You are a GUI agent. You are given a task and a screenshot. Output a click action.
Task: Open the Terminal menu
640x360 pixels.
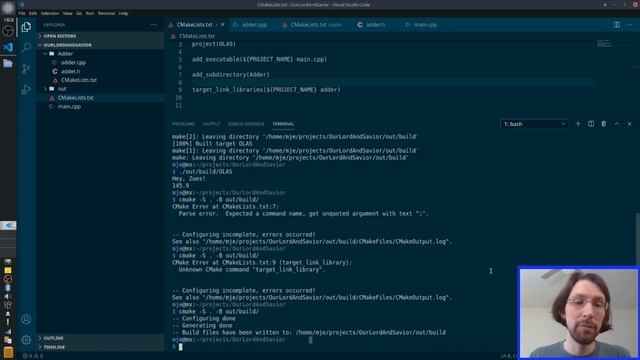[106, 13]
